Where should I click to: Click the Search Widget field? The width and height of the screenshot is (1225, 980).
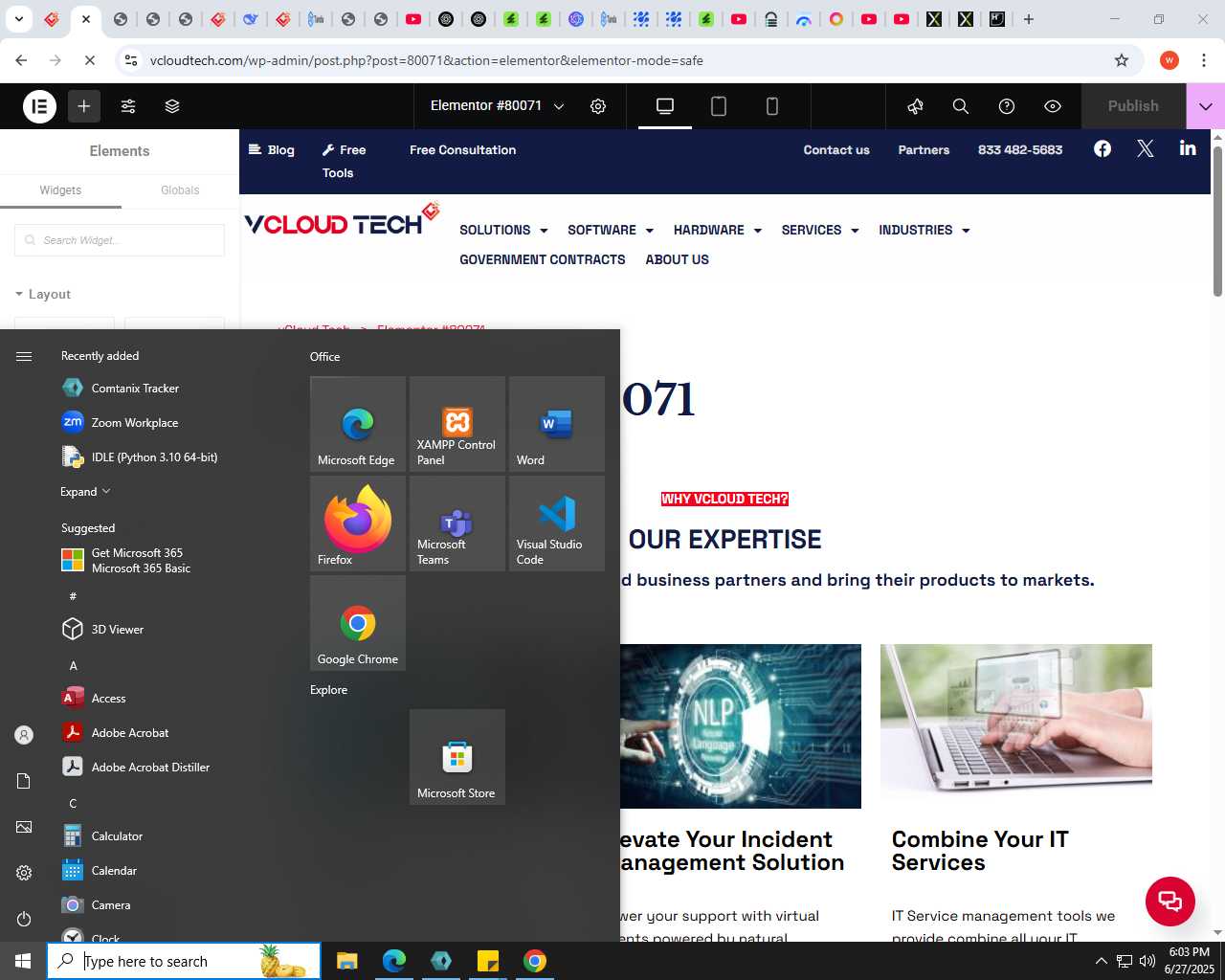tap(120, 240)
